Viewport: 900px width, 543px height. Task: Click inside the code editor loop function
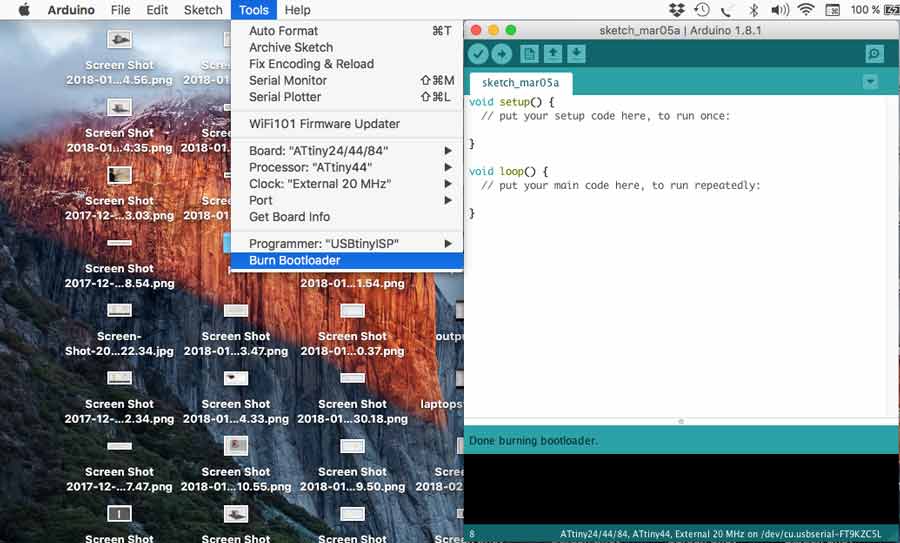click(620, 186)
